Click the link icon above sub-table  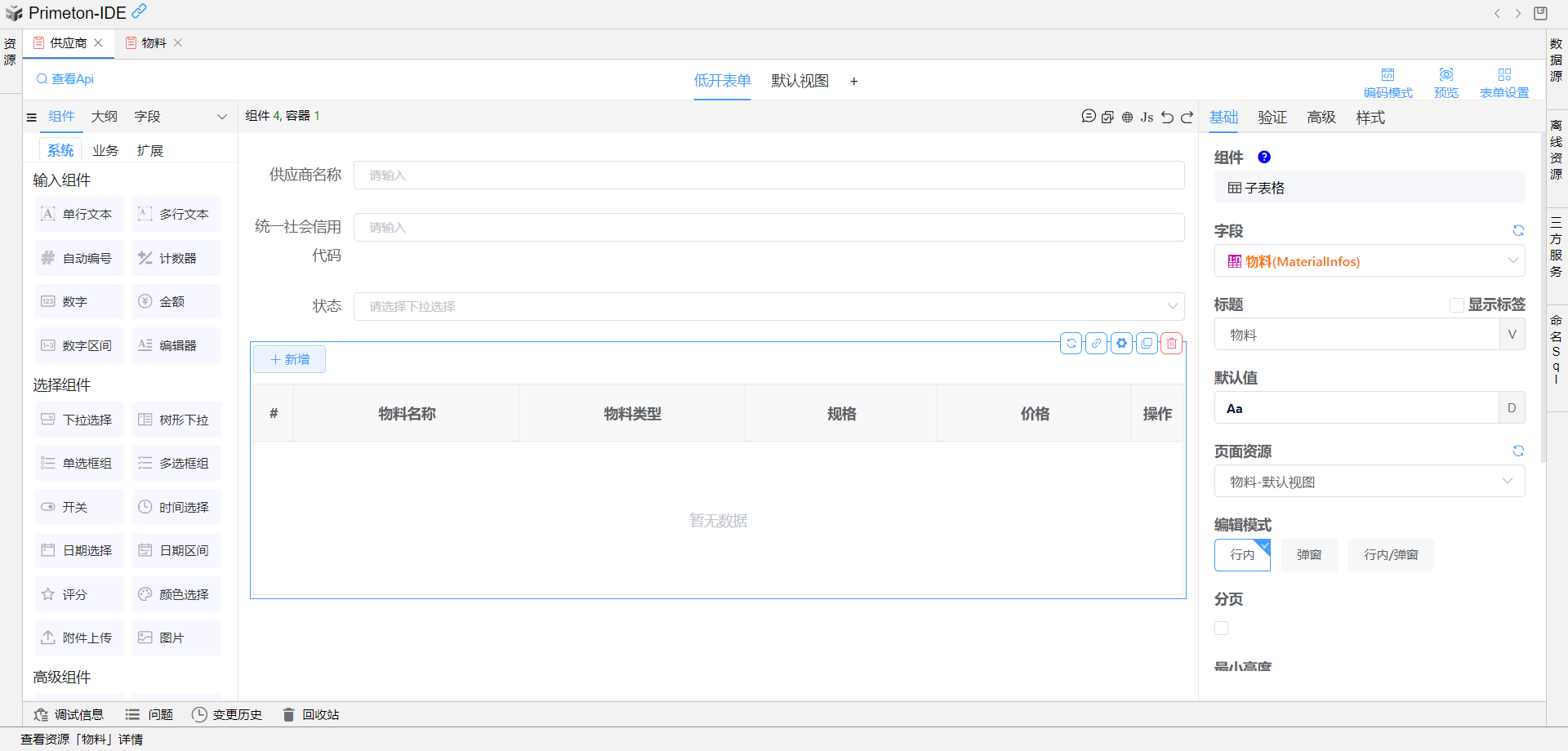click(1097, 344)
